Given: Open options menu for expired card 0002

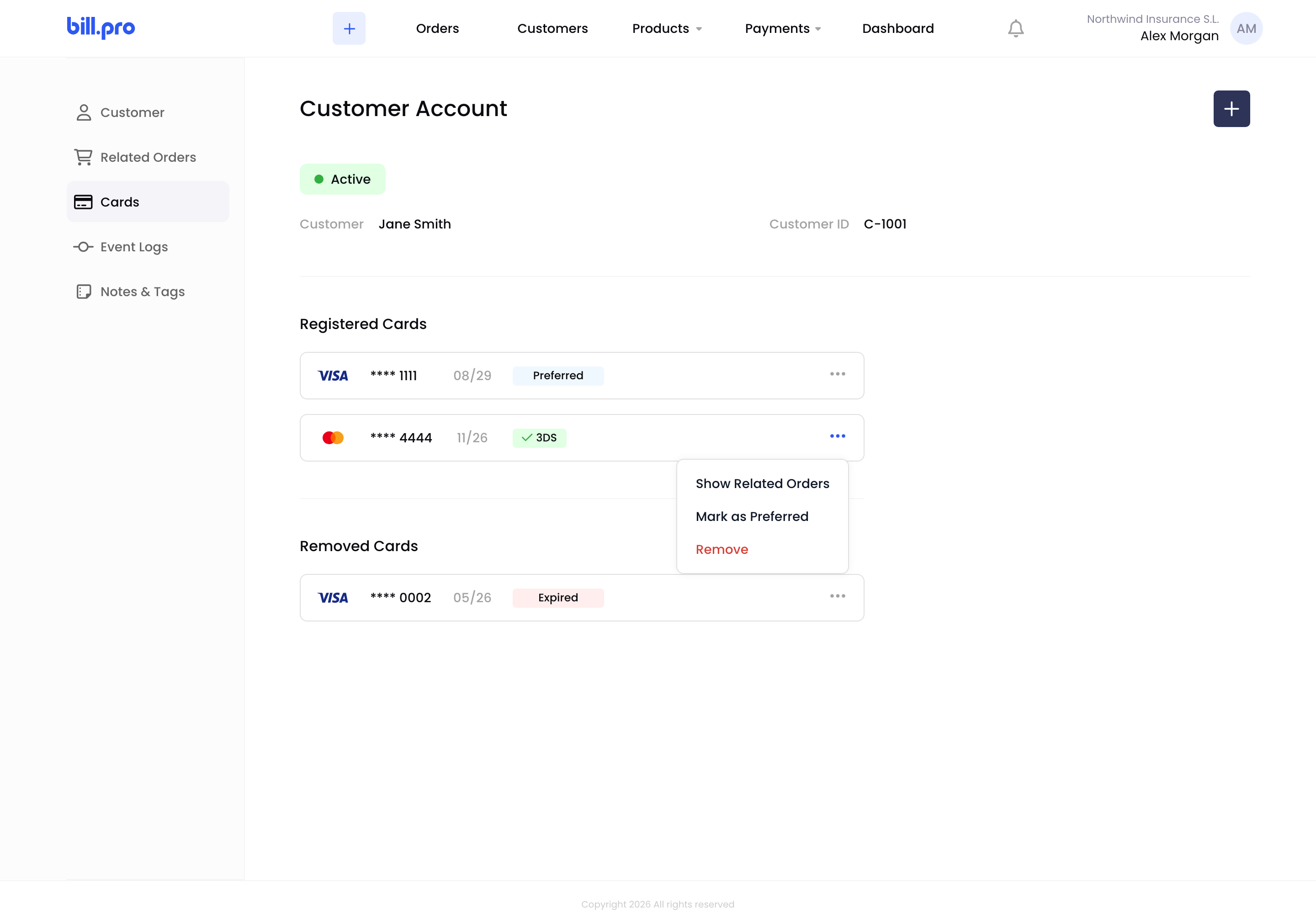Looking at the screenshot, I should 838,595.
